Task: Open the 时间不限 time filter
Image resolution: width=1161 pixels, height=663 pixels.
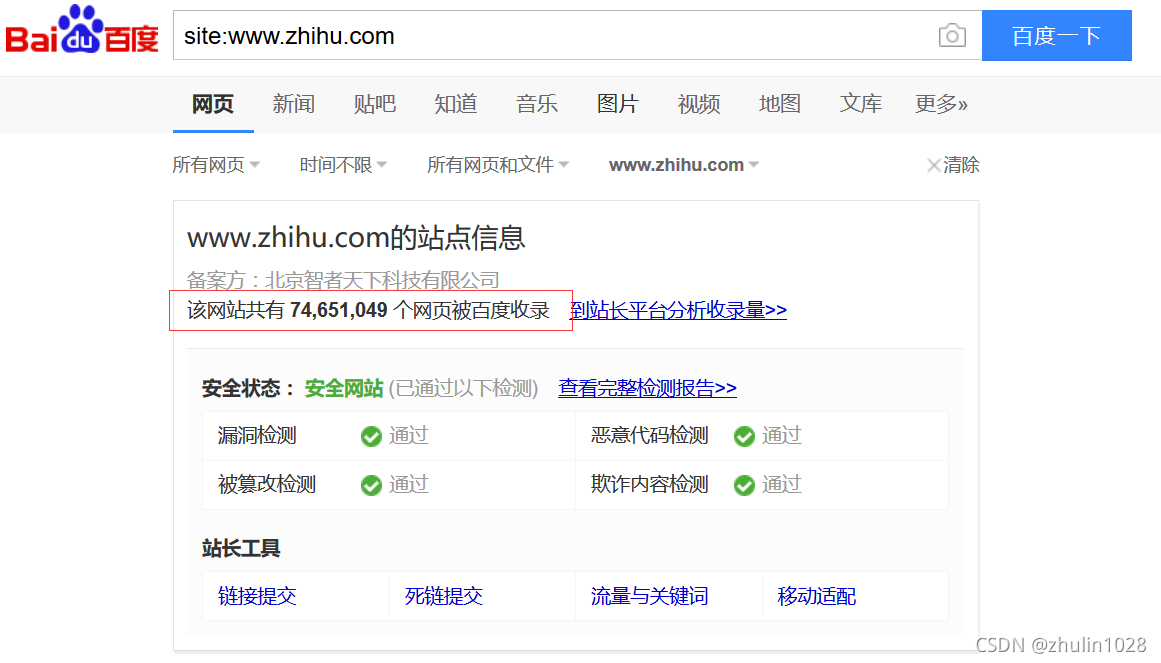Action: [344, 164]
